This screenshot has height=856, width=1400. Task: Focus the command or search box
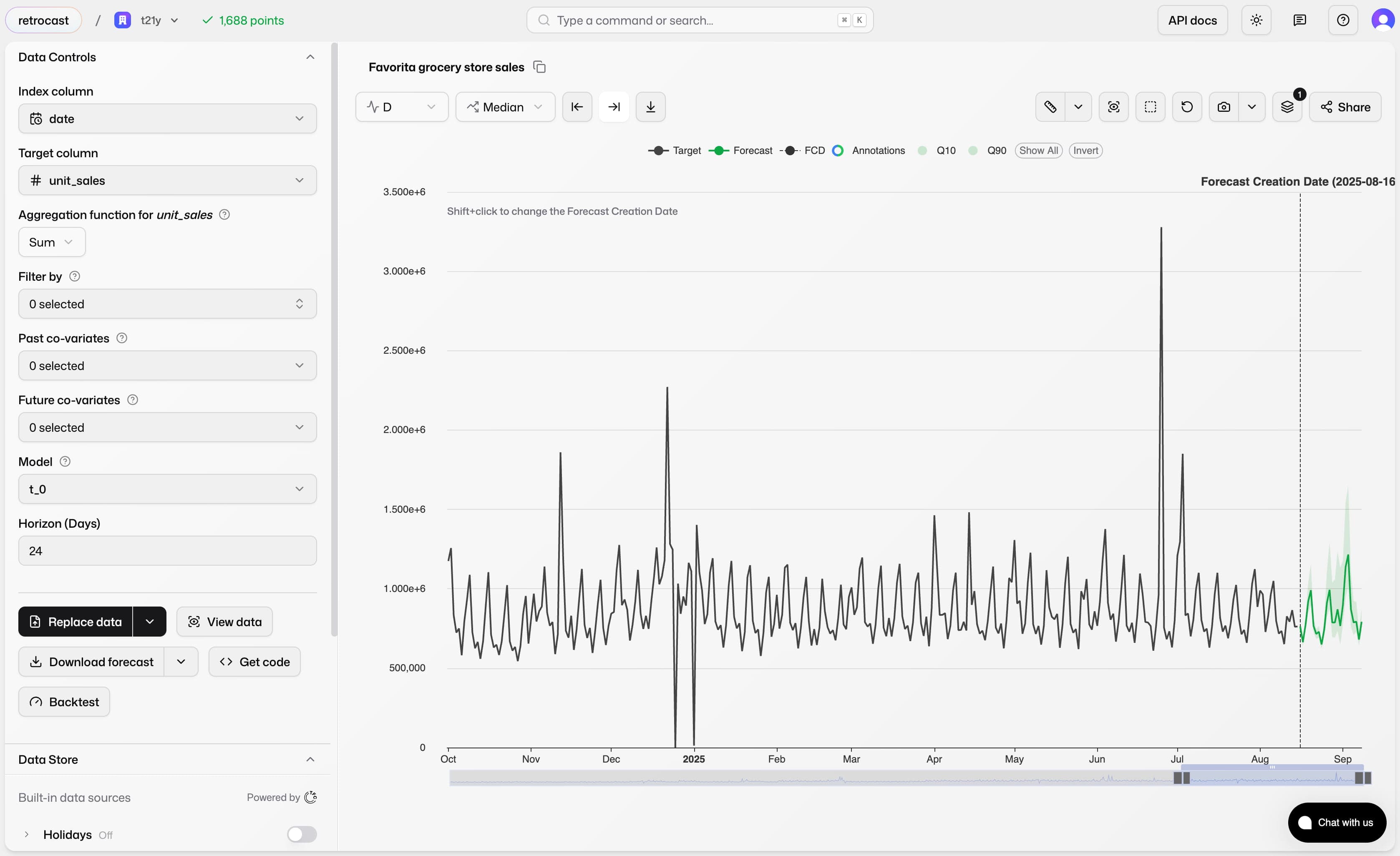click(700, 20)
